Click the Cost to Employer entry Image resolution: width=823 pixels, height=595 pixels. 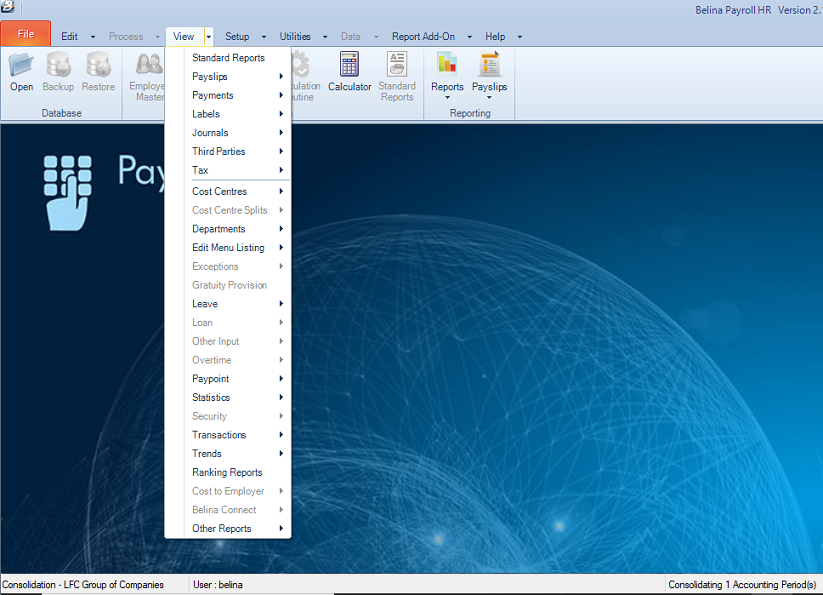(228, 491)
